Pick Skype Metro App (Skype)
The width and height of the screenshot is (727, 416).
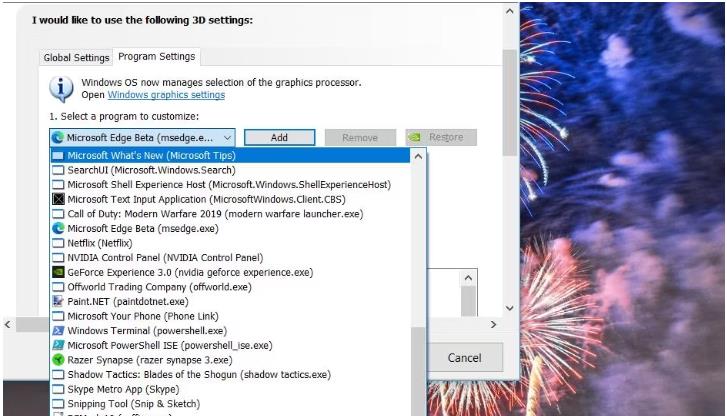pyautogui.click(x=230, y=389)
